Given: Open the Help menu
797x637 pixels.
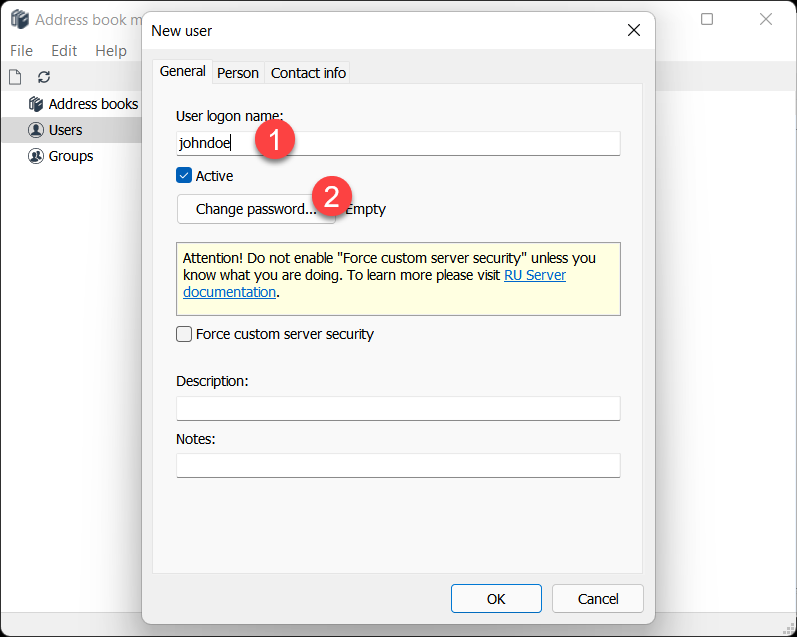Looking at the screenshot, I should click(x=111, y=51).
